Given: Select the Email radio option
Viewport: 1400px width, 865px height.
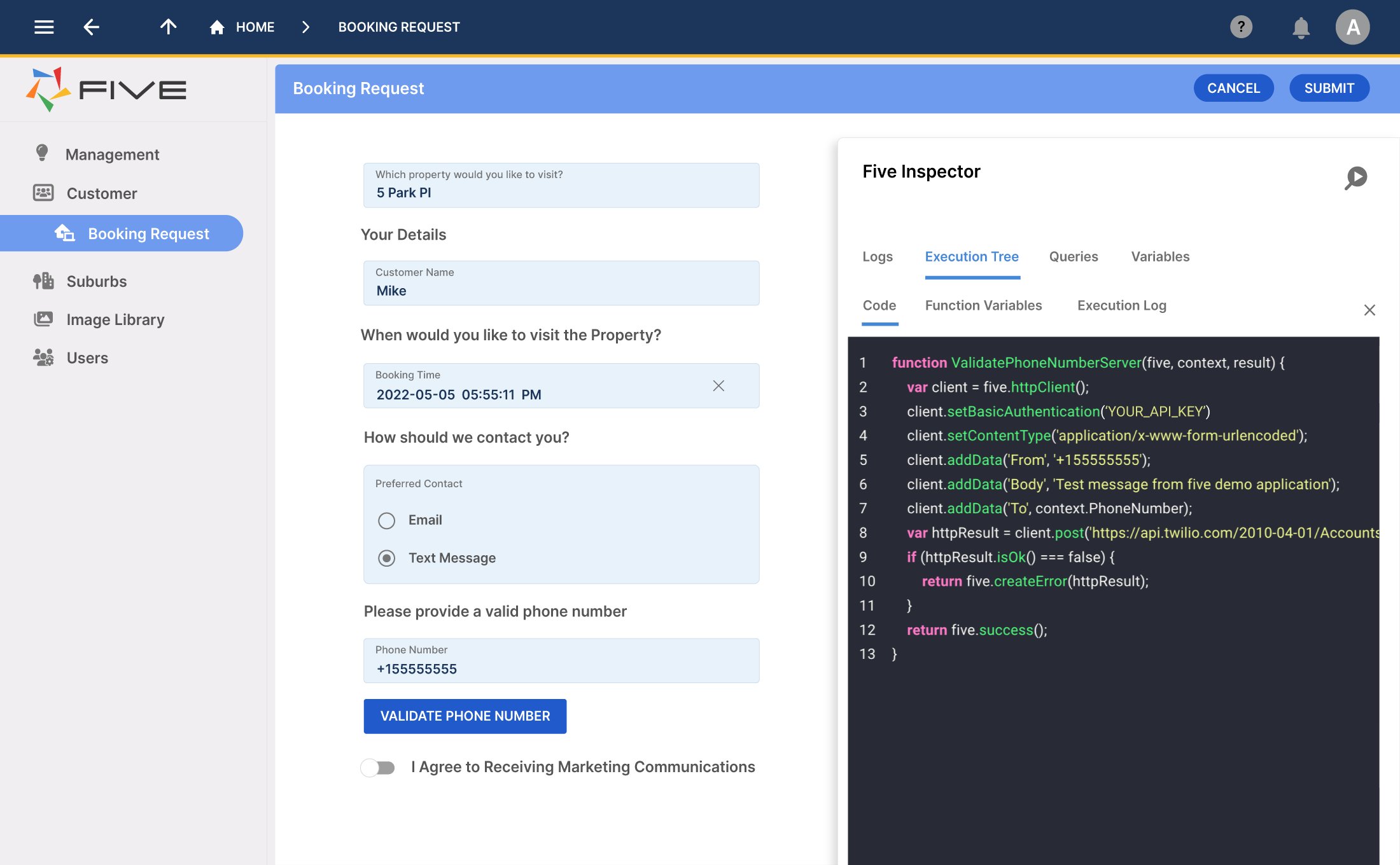Looking at the screenshot, I should [x=386, y=520].
